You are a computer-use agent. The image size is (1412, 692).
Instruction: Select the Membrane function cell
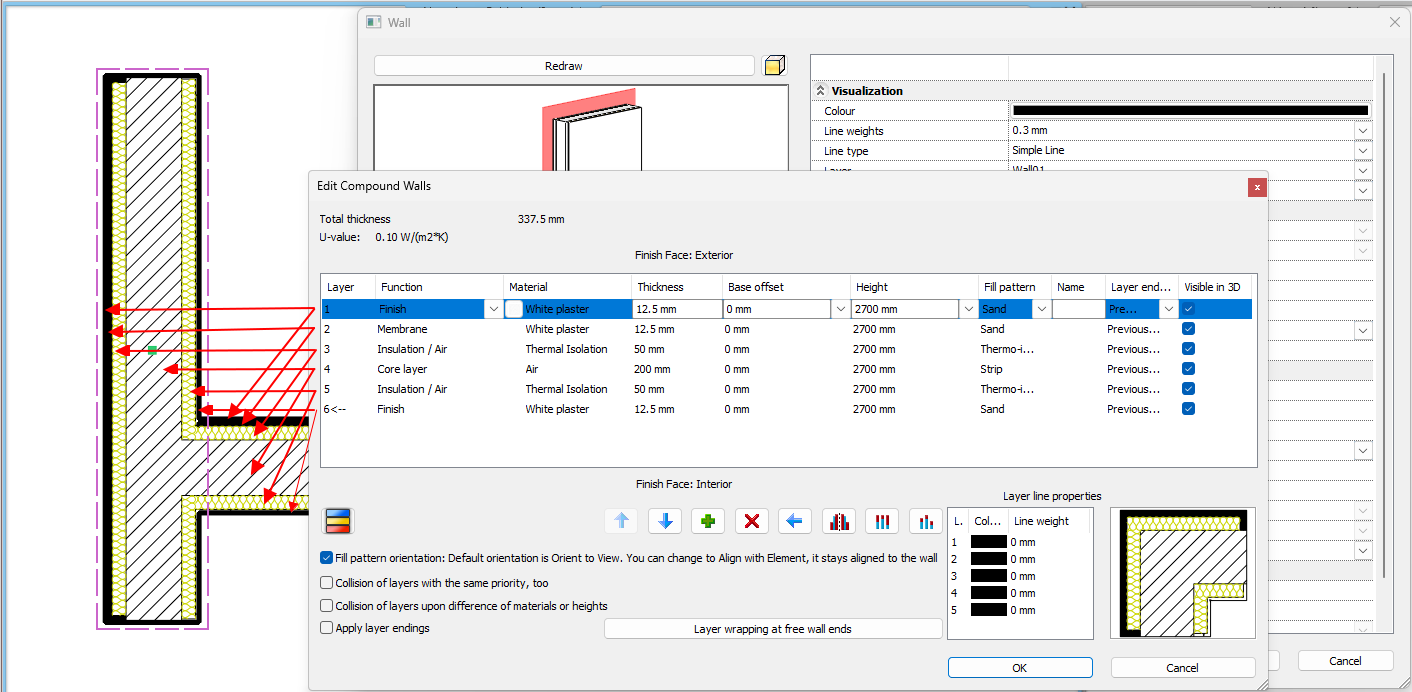point(402,329)
